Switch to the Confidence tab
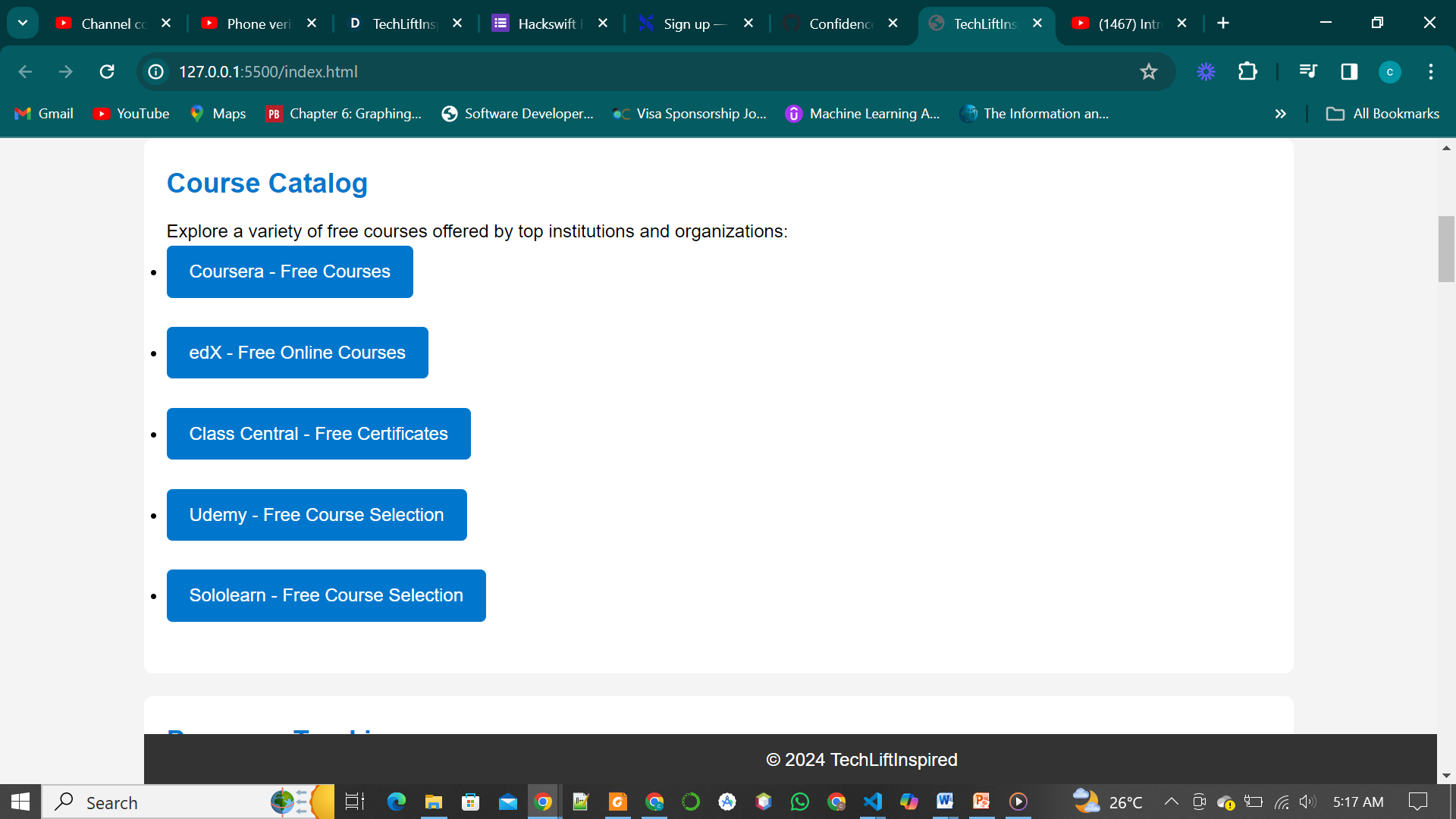The width and height of the screenshot is (1456, 819). (x=840, y=24)
